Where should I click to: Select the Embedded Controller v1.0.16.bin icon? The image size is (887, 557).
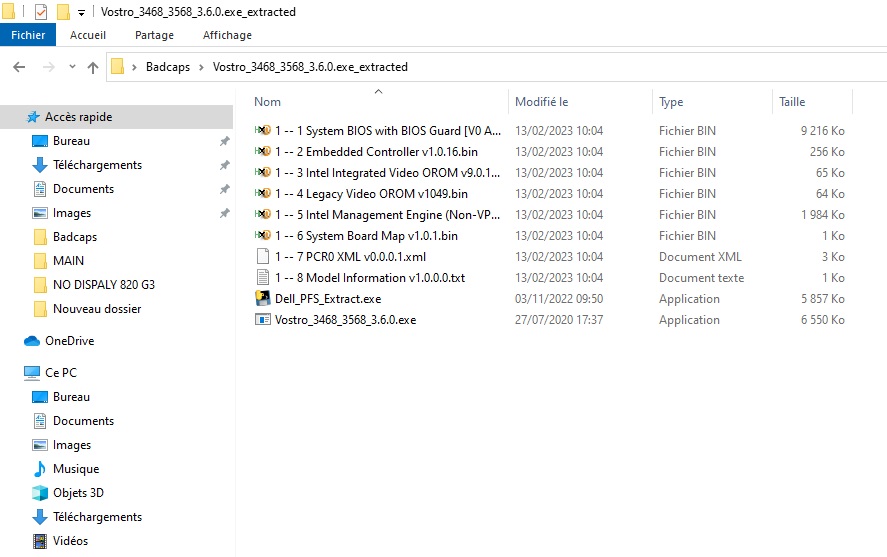point(262,152)
